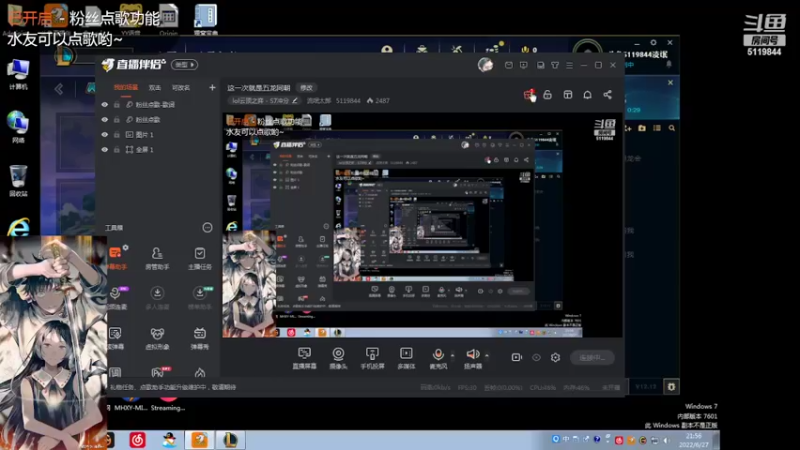Screen dimensions: 800x450
Task: Select the 粉丝点歌-歌词 source row
Action: coord(158,105)
